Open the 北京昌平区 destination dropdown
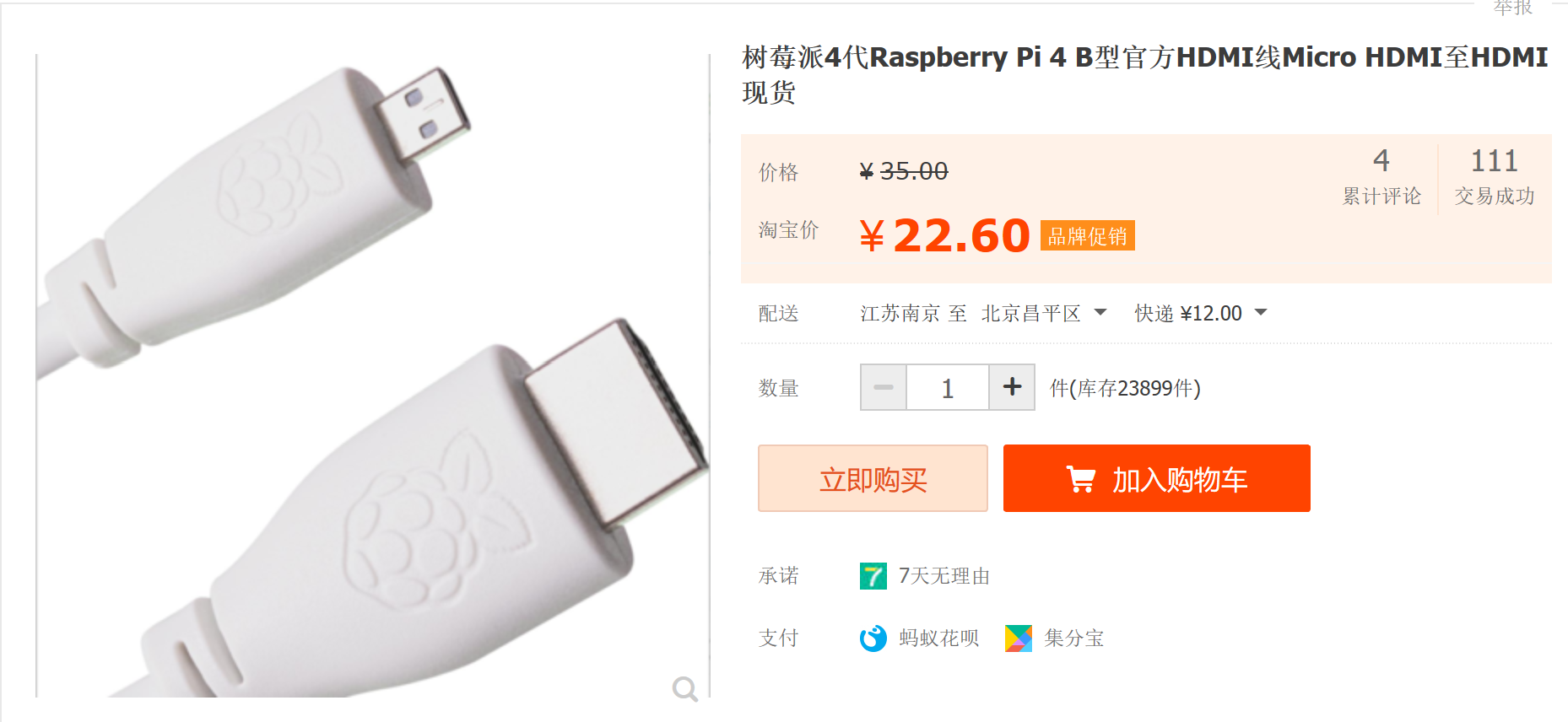 tap(1044, 314)
